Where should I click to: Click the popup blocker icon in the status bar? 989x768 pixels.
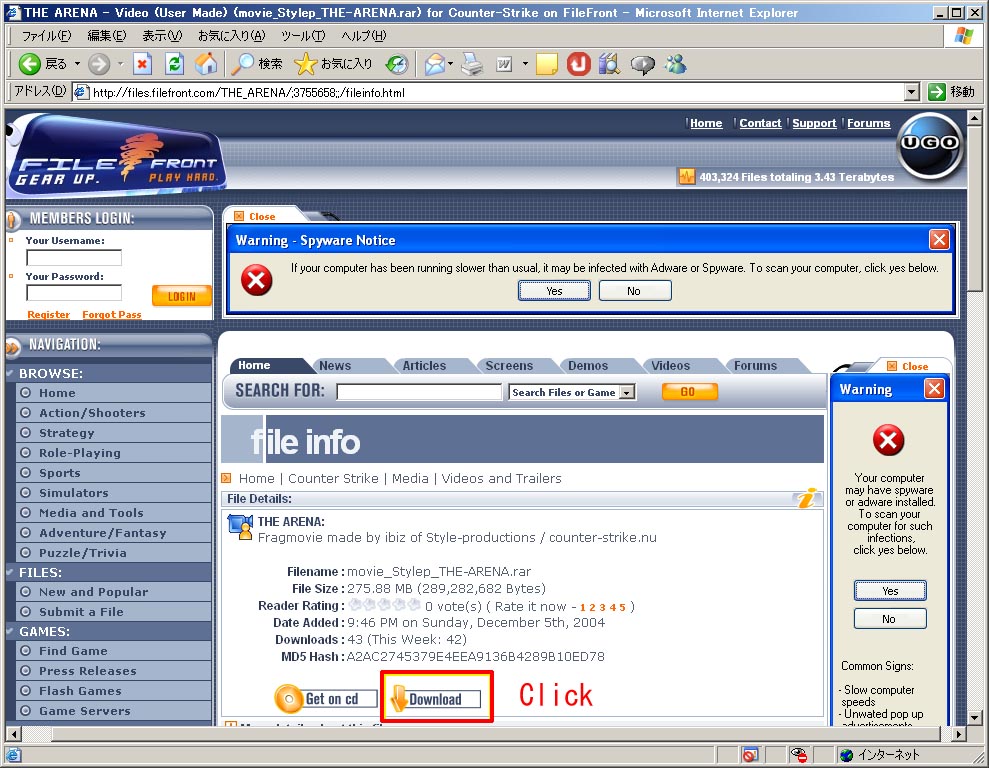point(750,755)
